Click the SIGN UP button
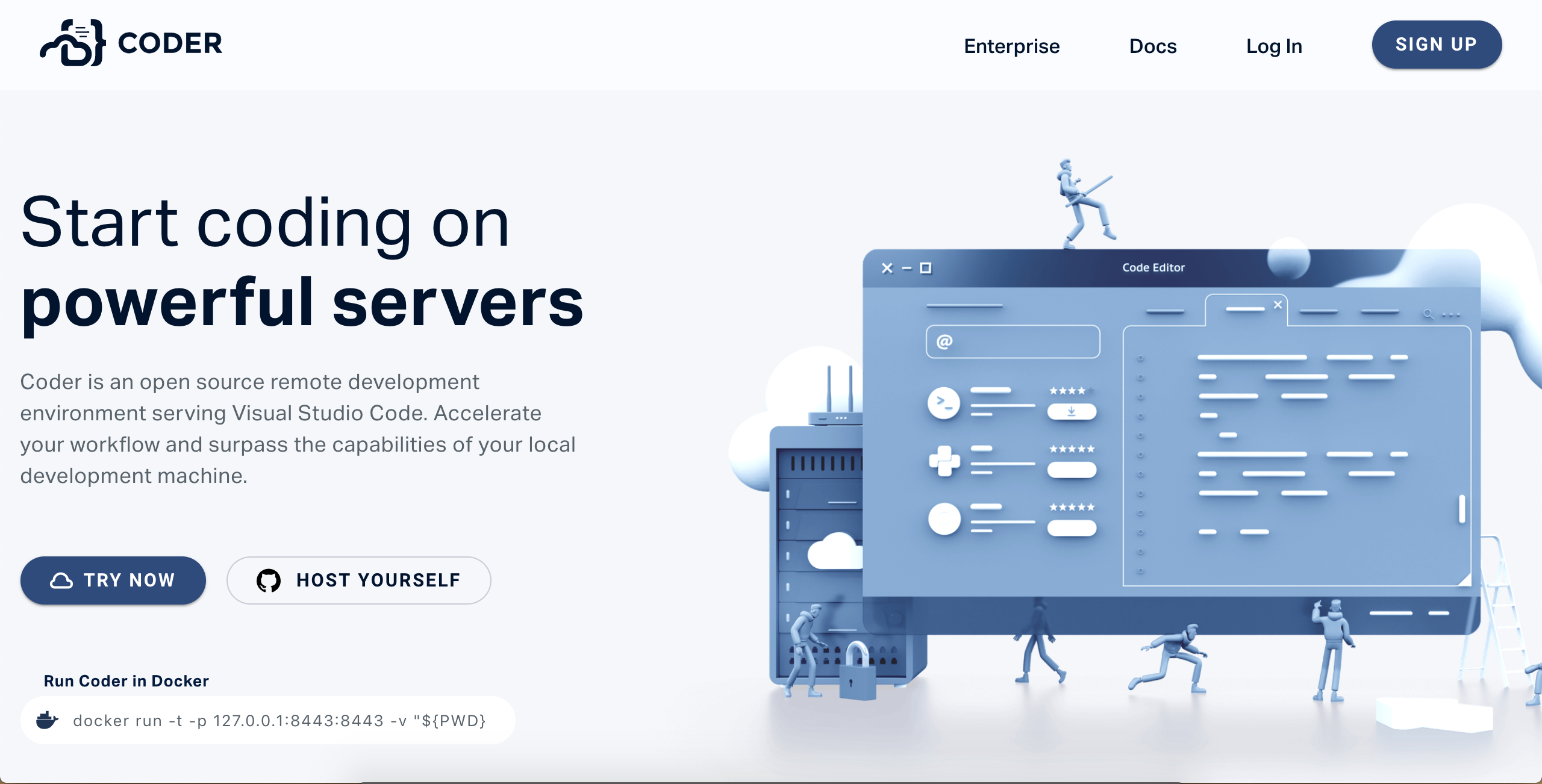The image size is (1542, 784). click(1437, 45)
